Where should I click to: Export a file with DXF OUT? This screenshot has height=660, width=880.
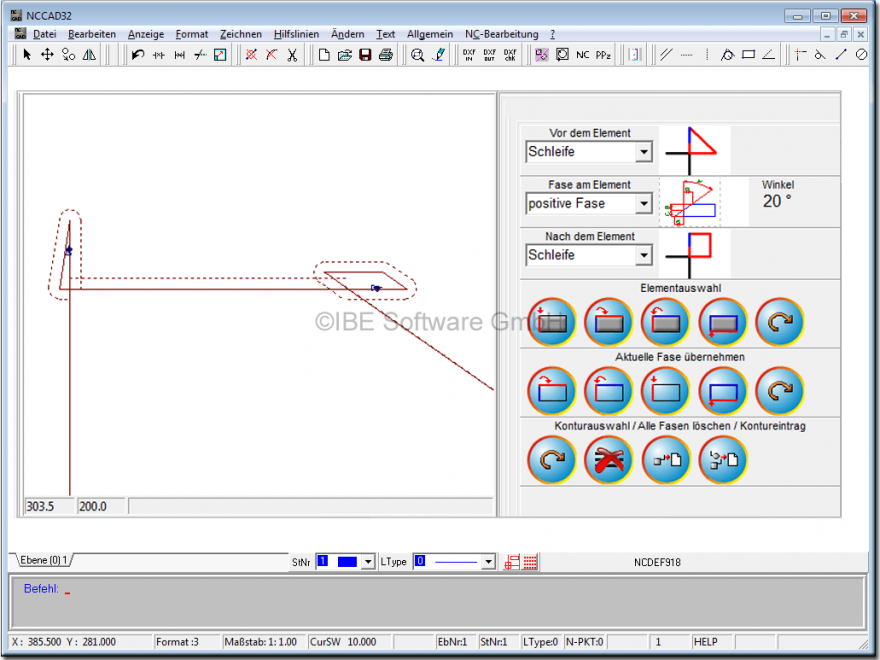click(x=489, y=55)
